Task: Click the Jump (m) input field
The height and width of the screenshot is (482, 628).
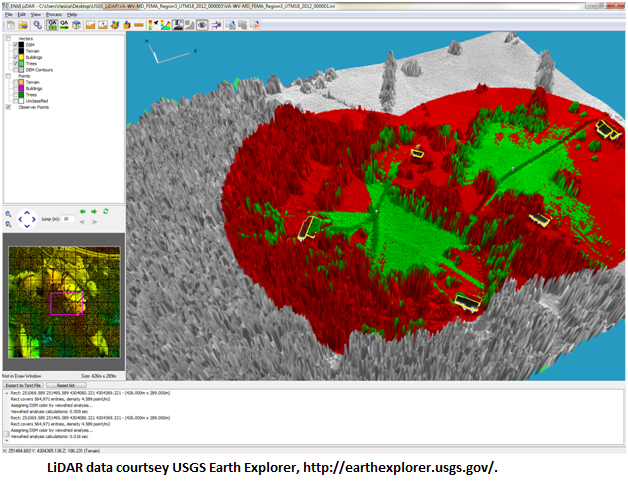Action: (x=68, y=219)
